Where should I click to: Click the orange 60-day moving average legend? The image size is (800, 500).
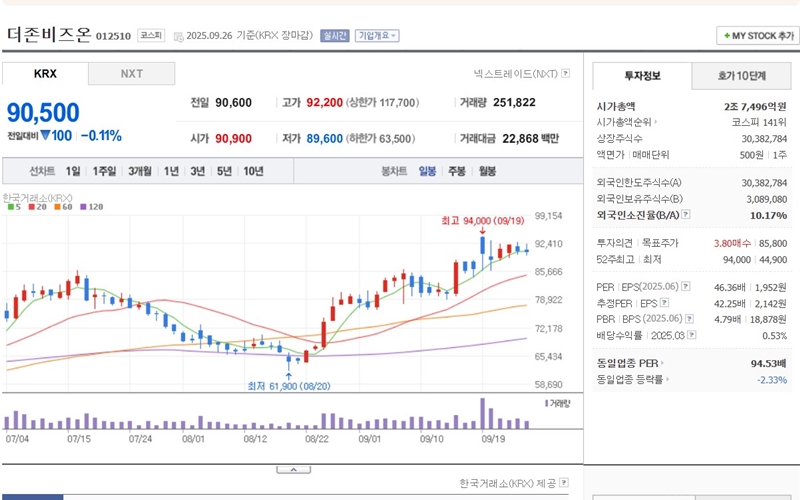tap(63, 207)
